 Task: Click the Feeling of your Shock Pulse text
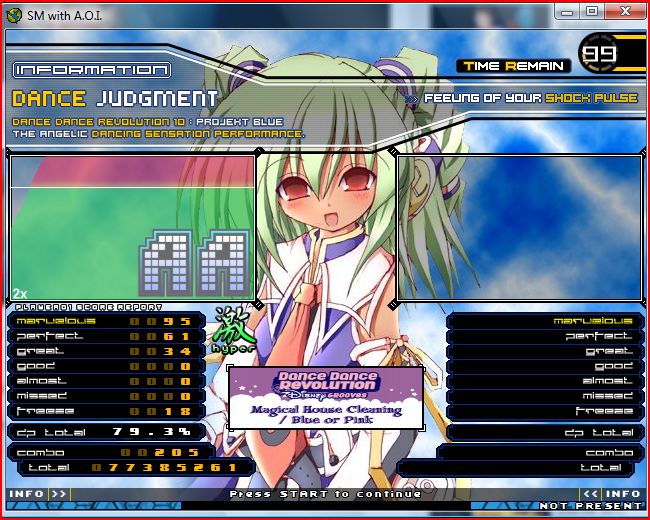(530, 98)
